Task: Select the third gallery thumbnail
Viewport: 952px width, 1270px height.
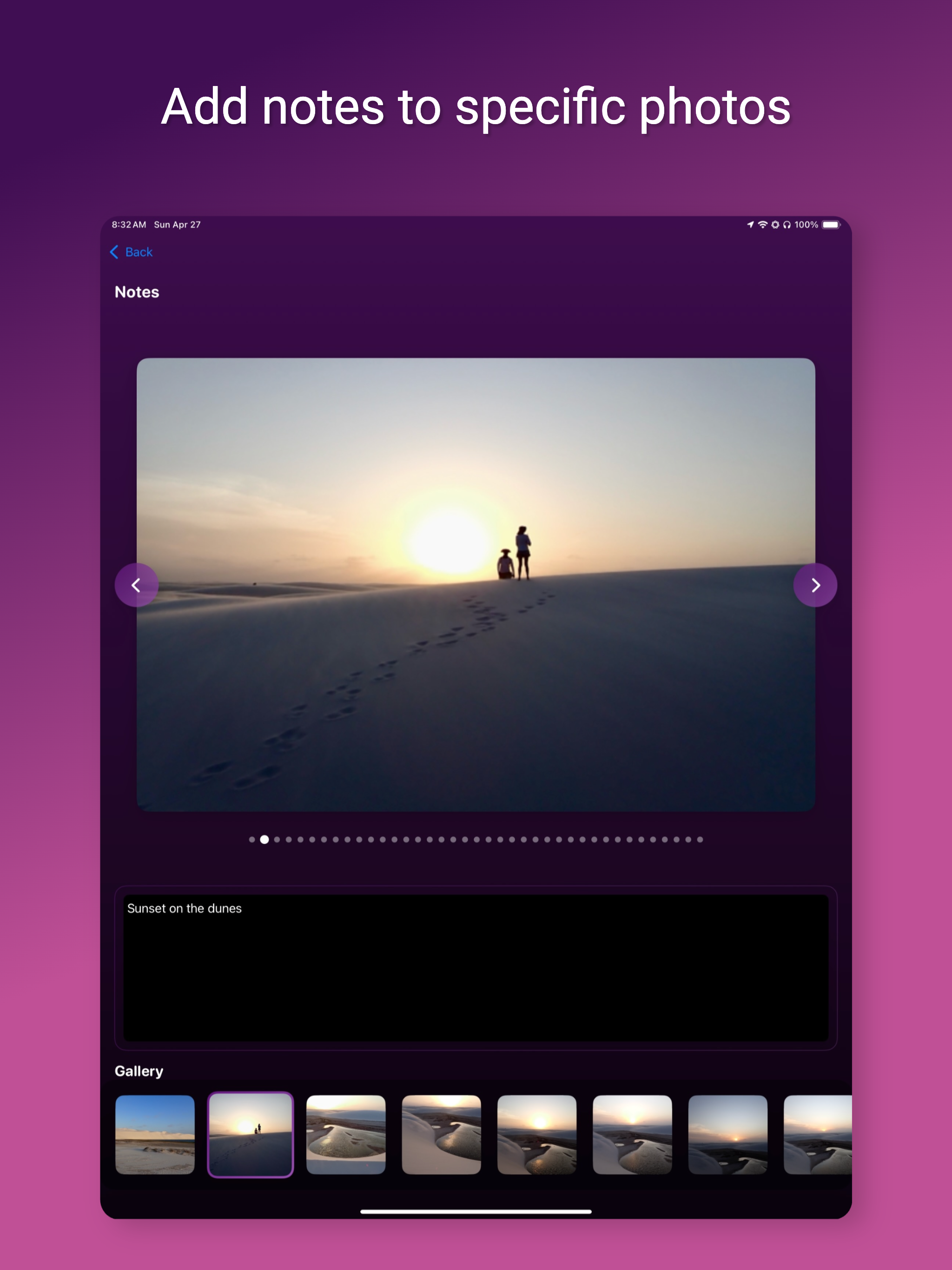Action: 346,1135
